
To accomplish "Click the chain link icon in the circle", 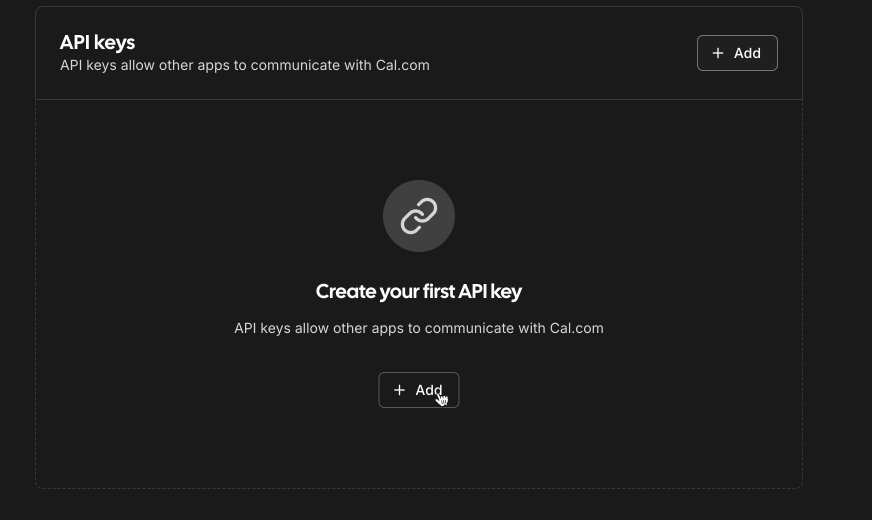I will point(419,216).
